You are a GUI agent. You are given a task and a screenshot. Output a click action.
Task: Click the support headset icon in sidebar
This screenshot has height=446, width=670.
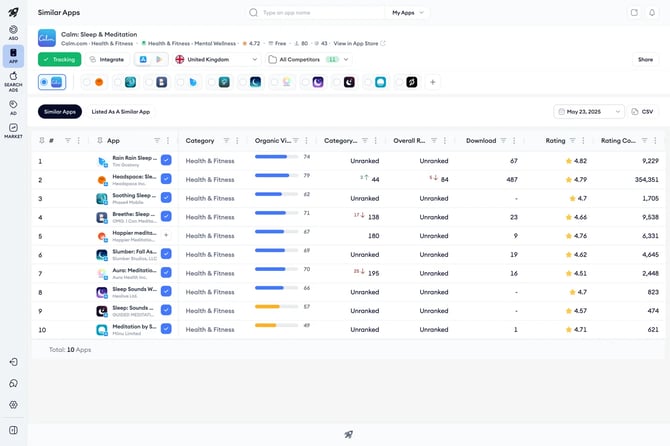pyautogui.click(x=13, y=383)
